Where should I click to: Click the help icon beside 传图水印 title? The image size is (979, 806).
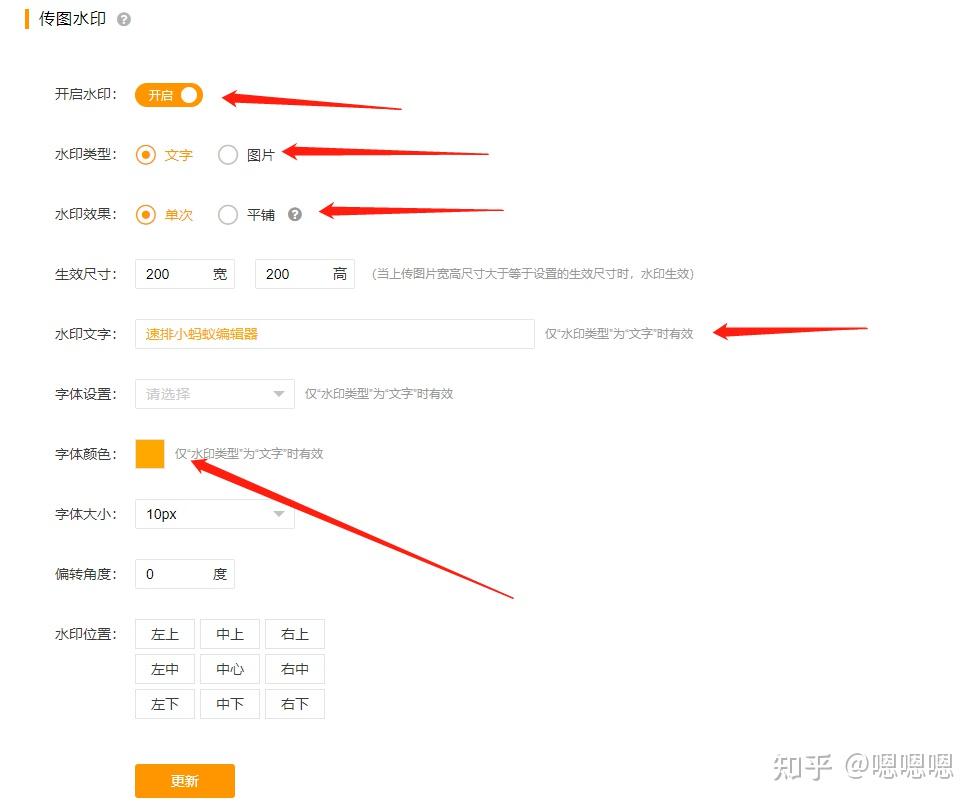coord(124,19)
